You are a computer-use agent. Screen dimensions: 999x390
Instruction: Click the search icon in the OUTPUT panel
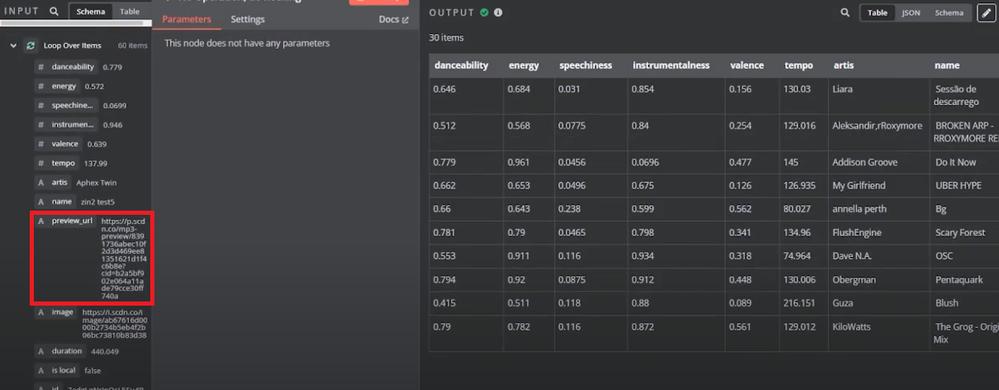click(845, 12)
